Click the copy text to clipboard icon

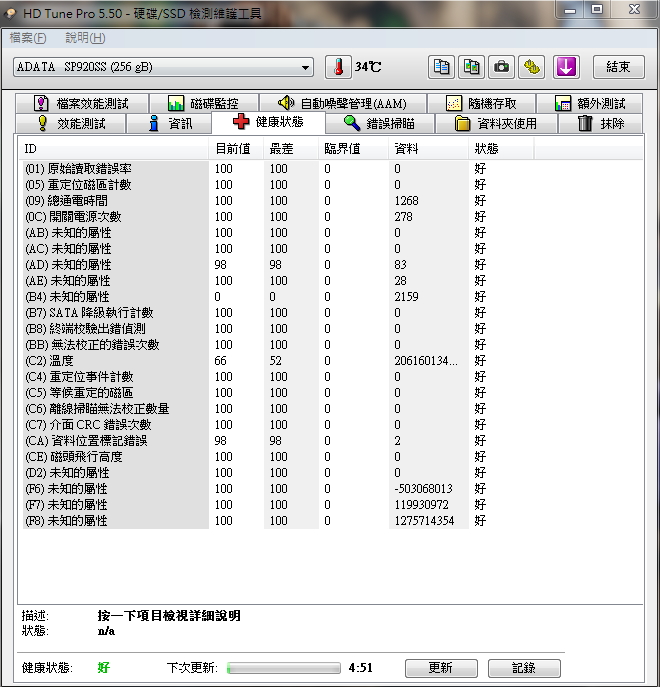pos(441,67)
